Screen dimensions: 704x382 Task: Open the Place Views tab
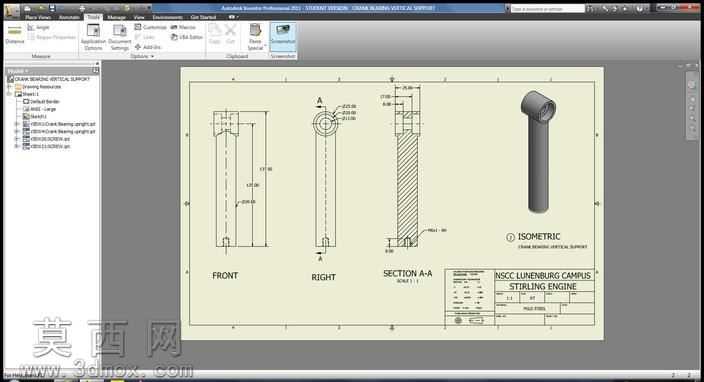pyautogui.click(x=38, y=17)
